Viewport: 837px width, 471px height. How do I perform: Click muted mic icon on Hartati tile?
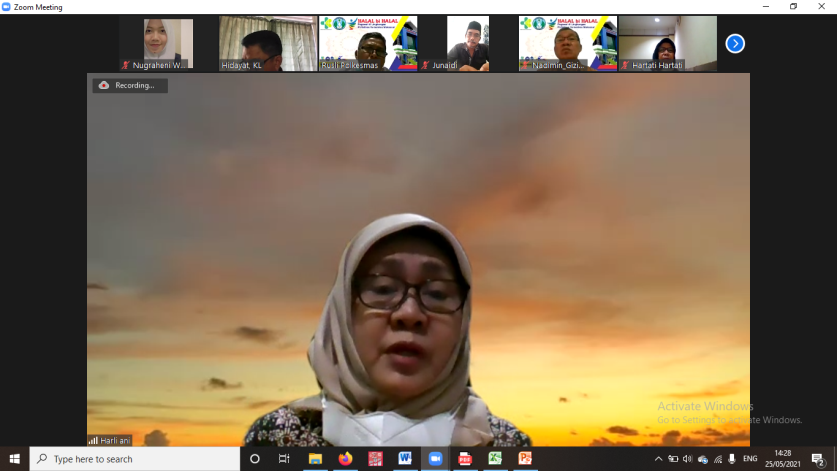[x=625, y=65]
